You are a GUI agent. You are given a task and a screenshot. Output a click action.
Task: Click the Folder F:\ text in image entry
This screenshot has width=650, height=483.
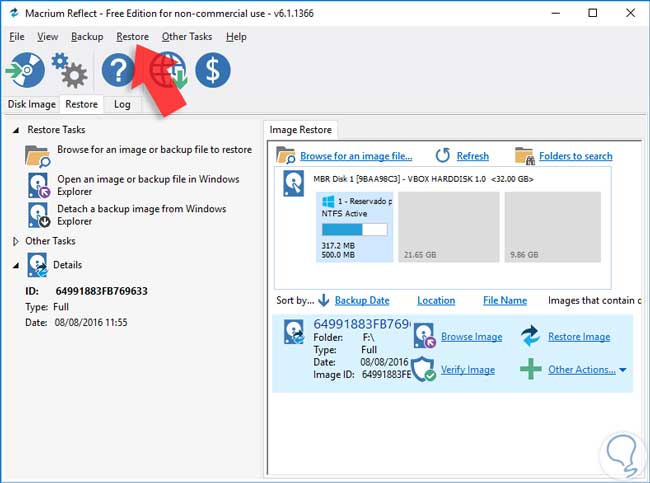click(344, 337)
